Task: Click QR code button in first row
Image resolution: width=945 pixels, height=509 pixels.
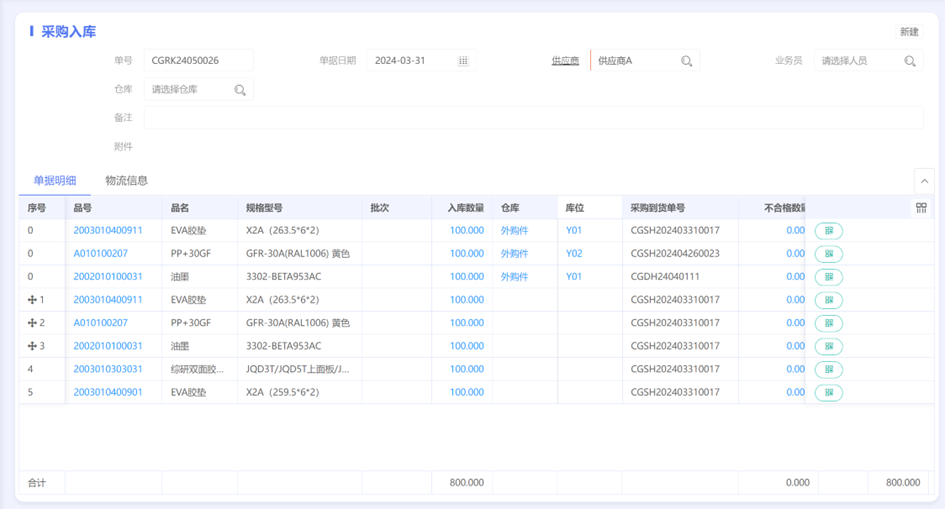Action: tap(829, 231)
